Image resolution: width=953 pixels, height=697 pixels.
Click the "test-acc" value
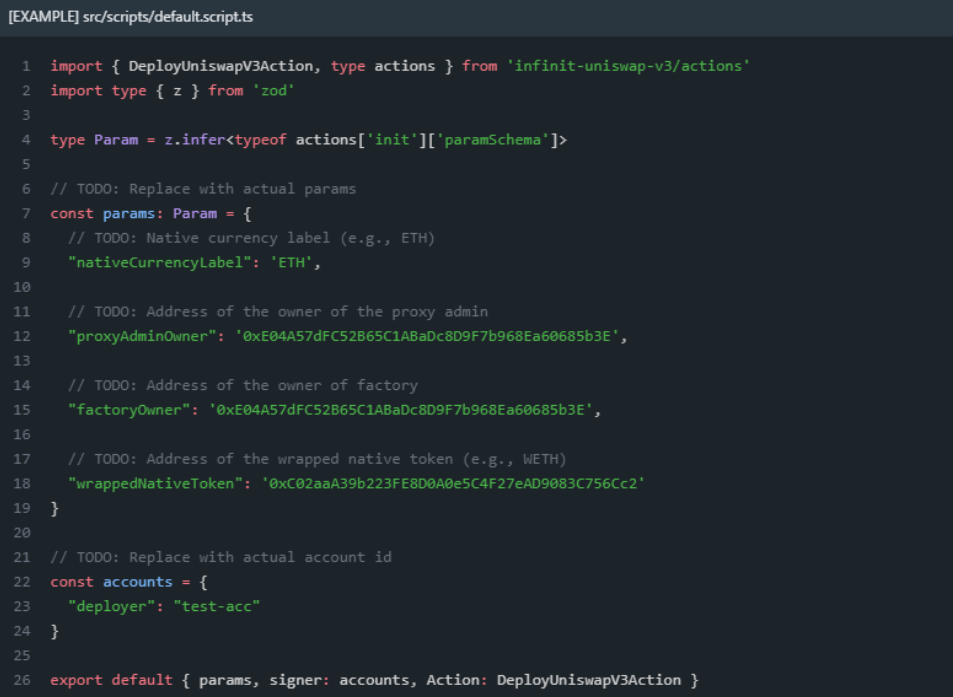216,606
